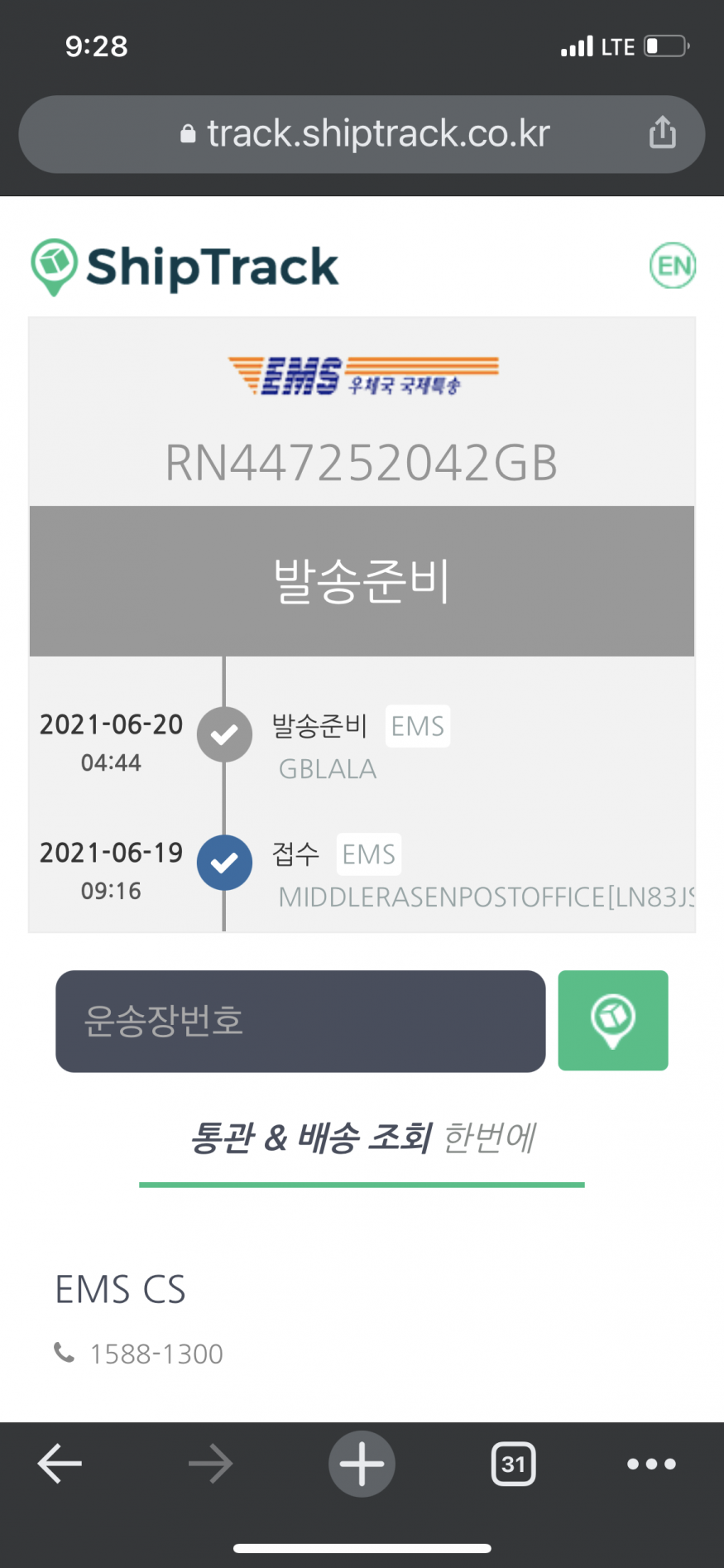Viewport: 724px width, 1568px height.
Task: Tap the gray 발송준비 status banner
Action: point(362,580)
